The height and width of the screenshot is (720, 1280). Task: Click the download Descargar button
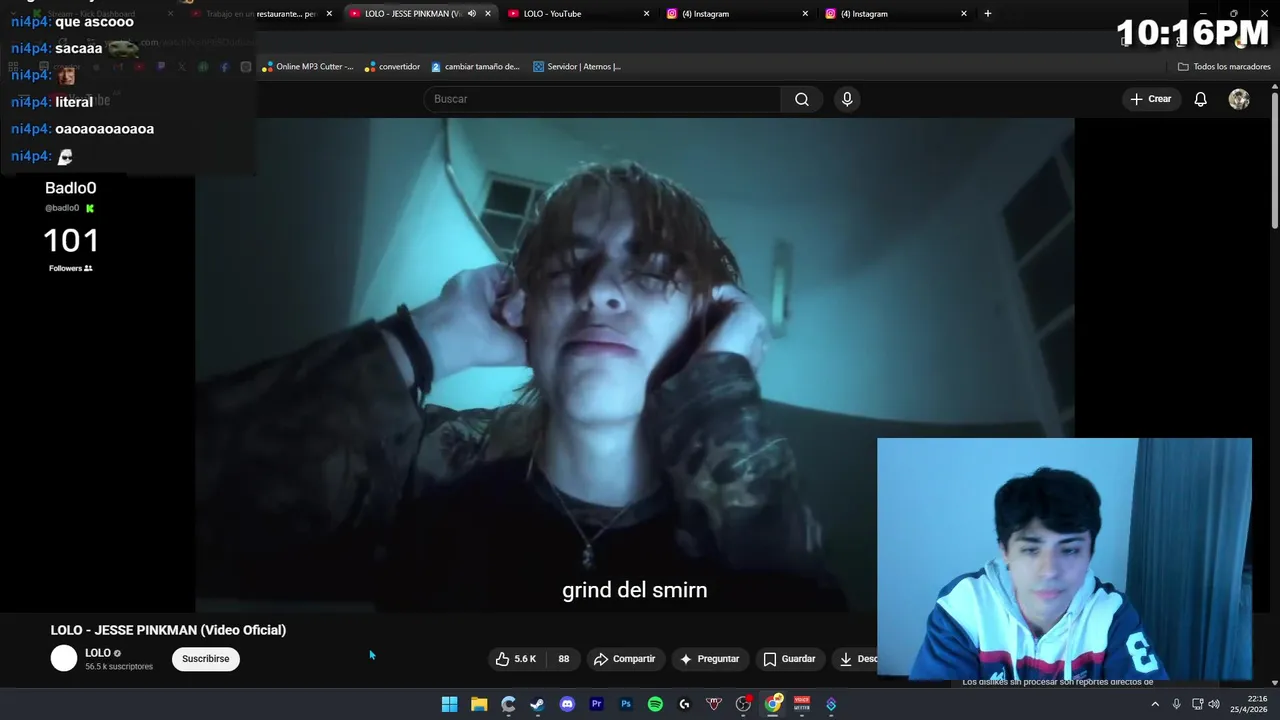coord(857,659)
